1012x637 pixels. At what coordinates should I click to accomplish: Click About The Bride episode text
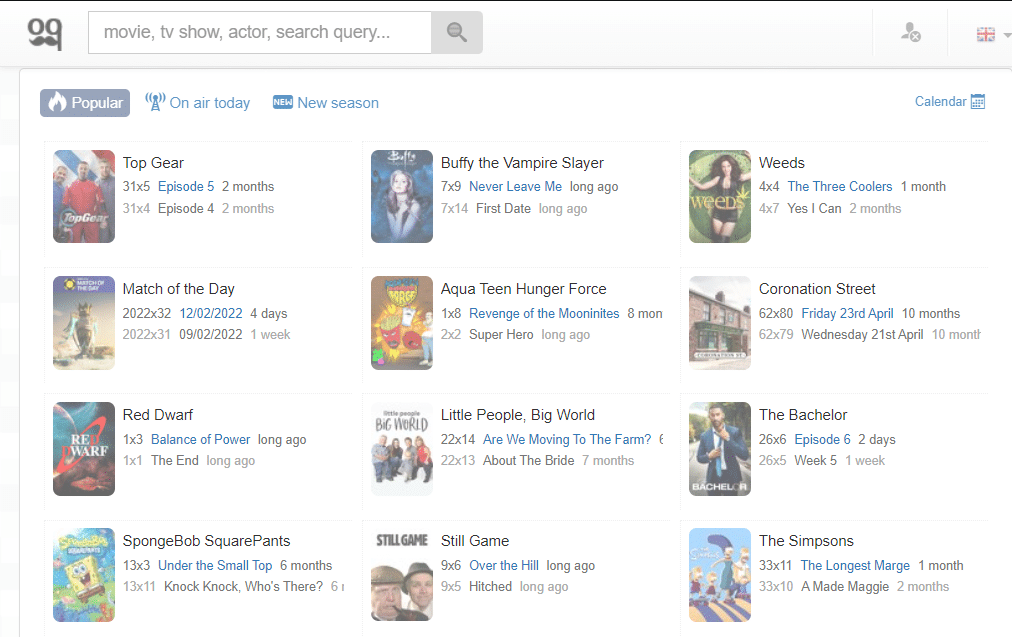coord(529,460)
